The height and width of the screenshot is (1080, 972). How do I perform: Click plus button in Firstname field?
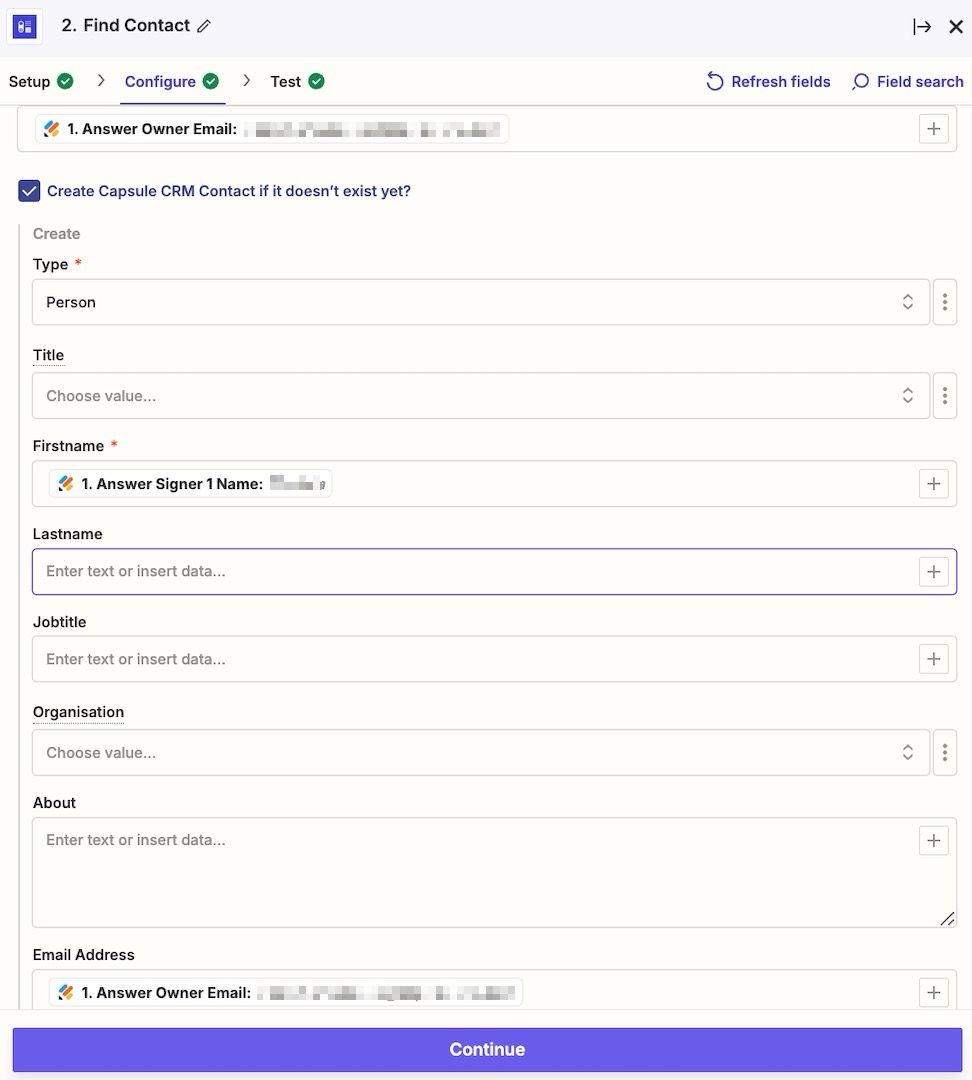pyautogui.click(x=933, y=484)
